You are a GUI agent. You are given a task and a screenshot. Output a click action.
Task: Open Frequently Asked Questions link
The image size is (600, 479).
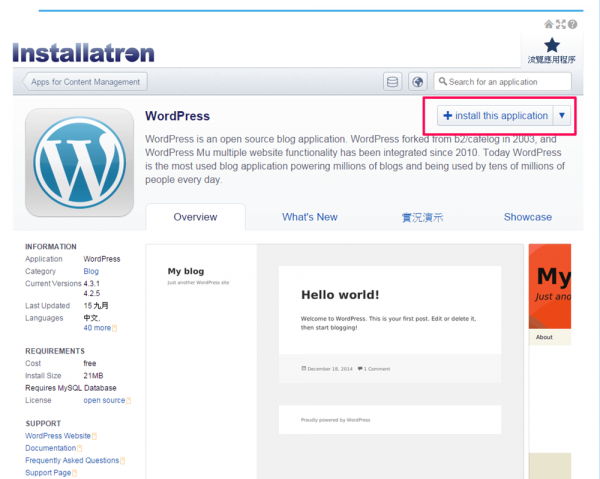tap(72, 460)
